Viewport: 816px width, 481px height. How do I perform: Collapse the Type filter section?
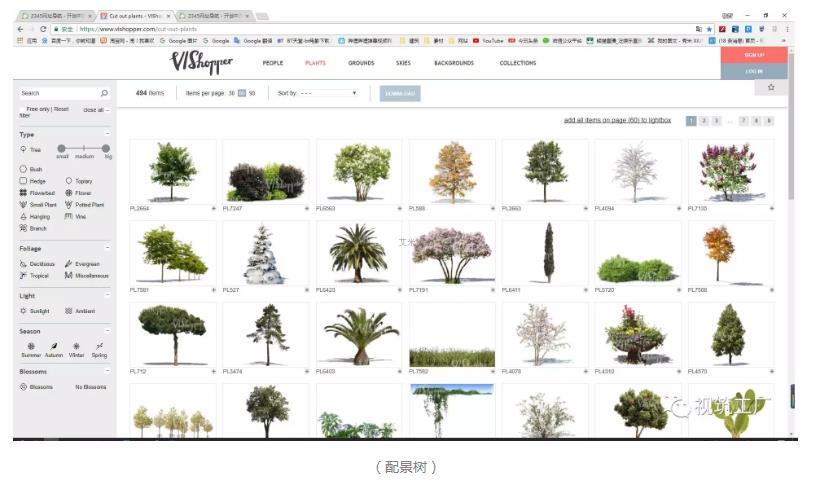click(107, 134)
